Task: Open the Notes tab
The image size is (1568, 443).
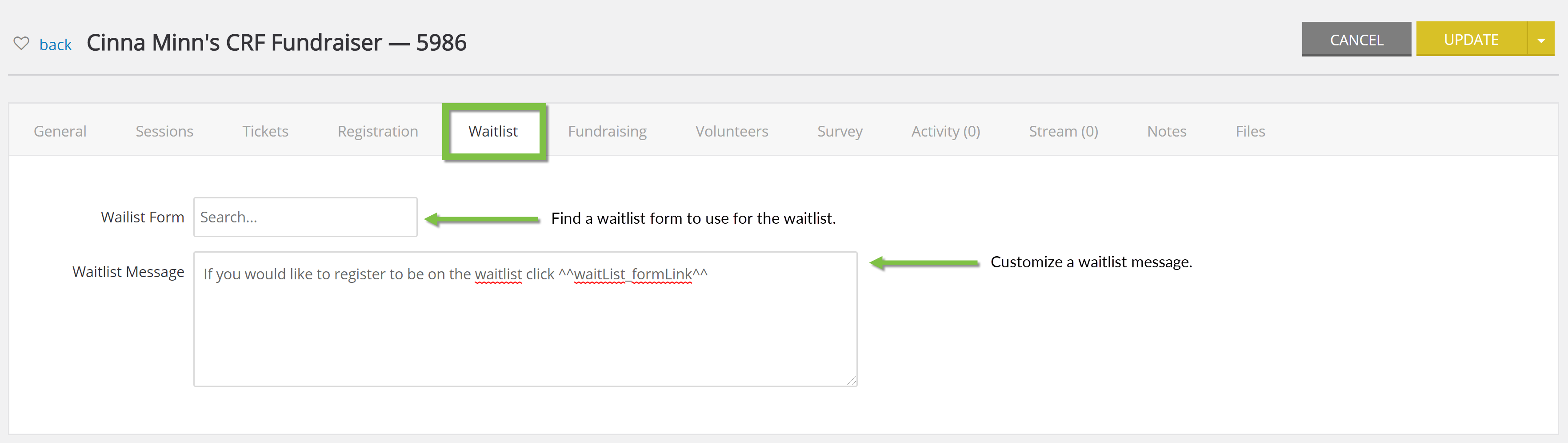Action: (x=1166, y=131)
